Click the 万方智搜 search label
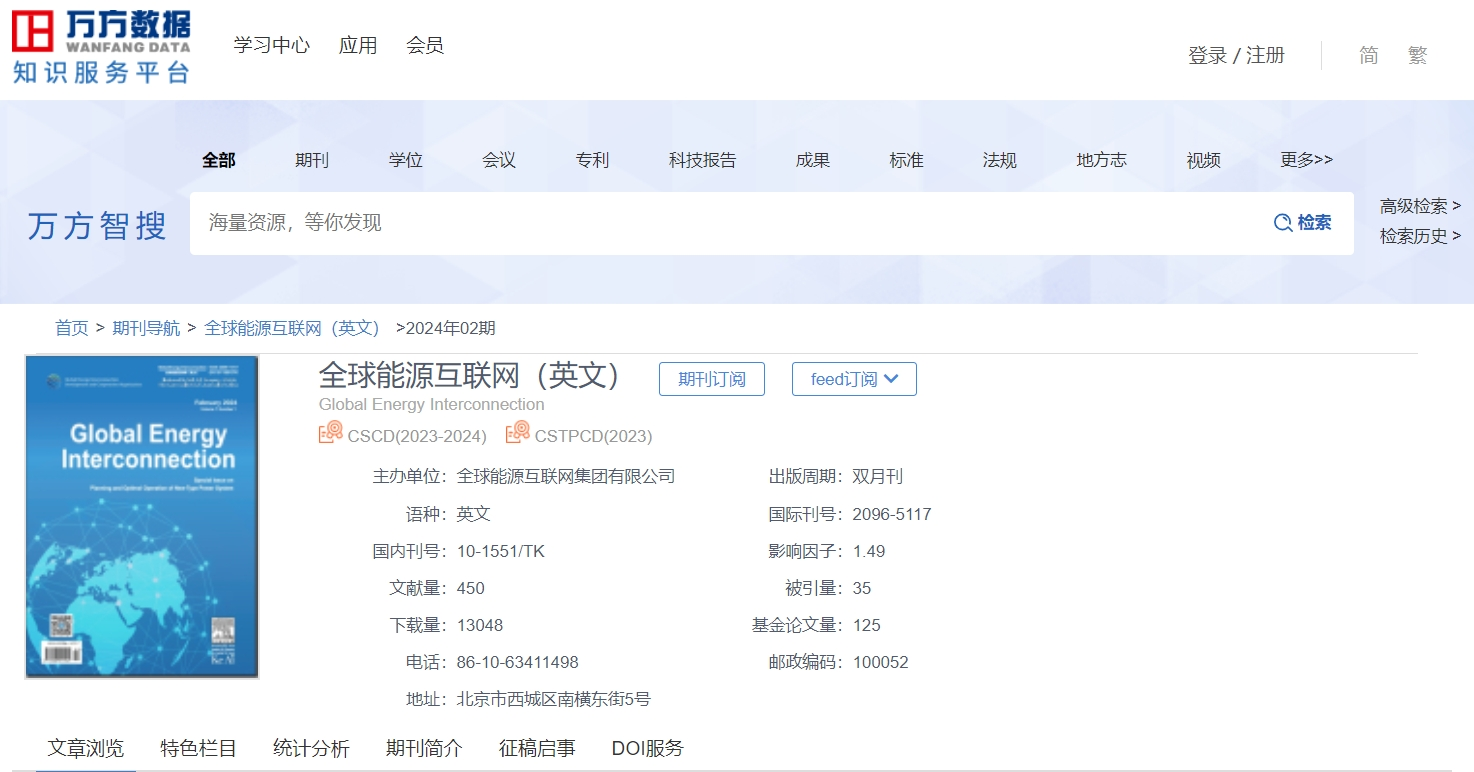 coord(97,225)
